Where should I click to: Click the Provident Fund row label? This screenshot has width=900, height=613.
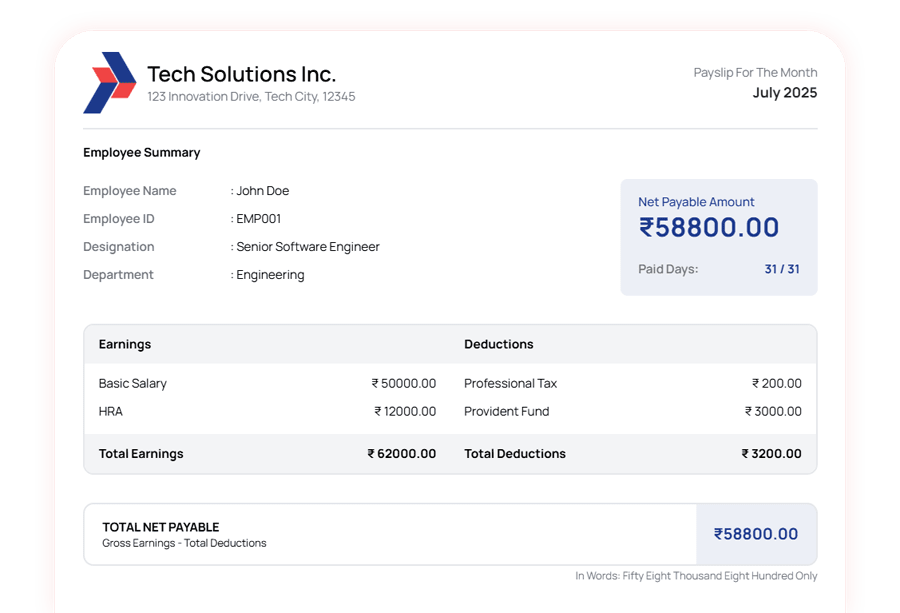tap(507, 412)
